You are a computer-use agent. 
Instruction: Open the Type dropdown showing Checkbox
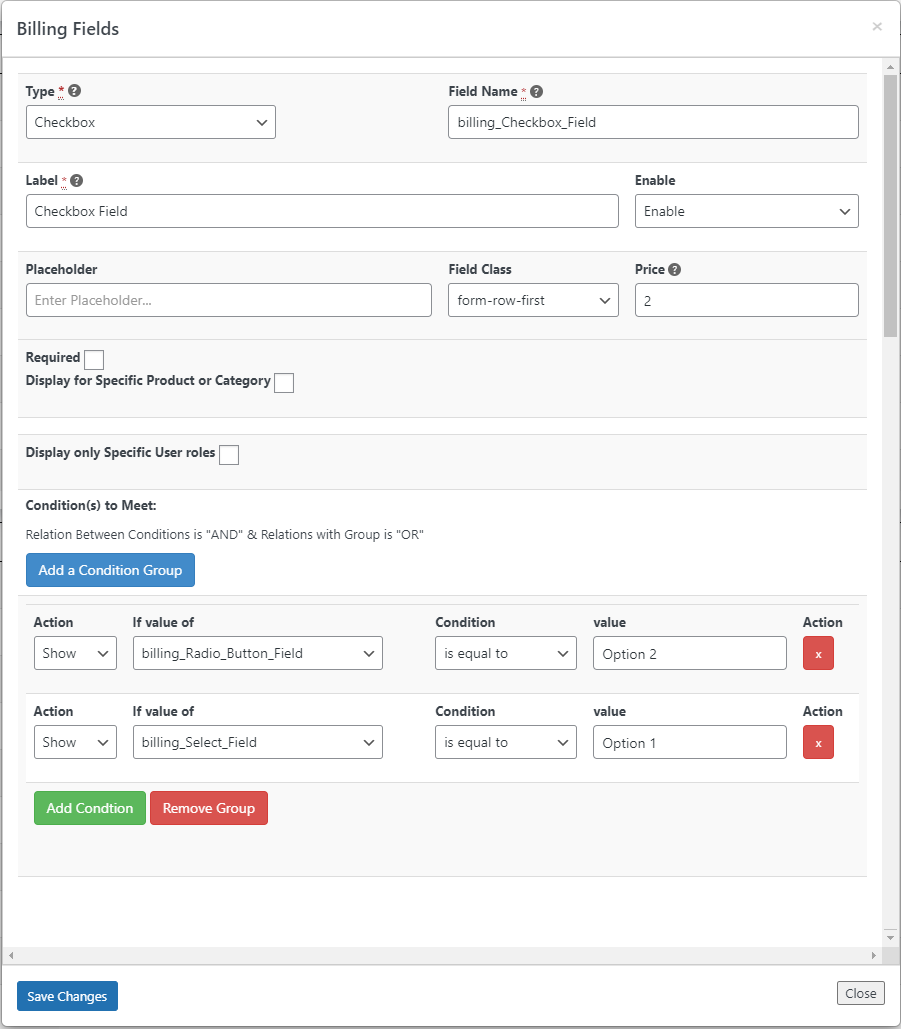(151, 122)
